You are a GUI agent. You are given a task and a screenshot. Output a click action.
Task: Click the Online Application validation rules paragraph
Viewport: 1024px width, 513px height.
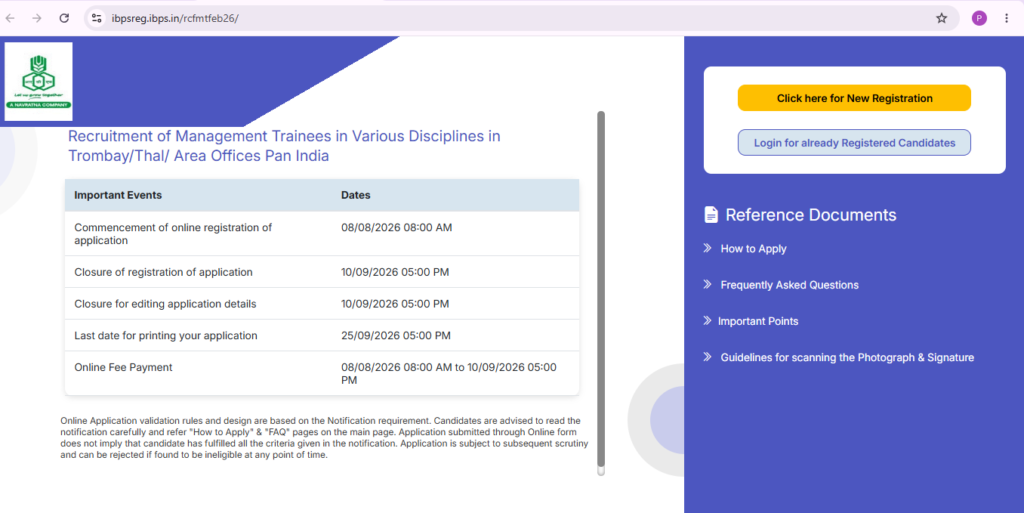pos(324,438)
